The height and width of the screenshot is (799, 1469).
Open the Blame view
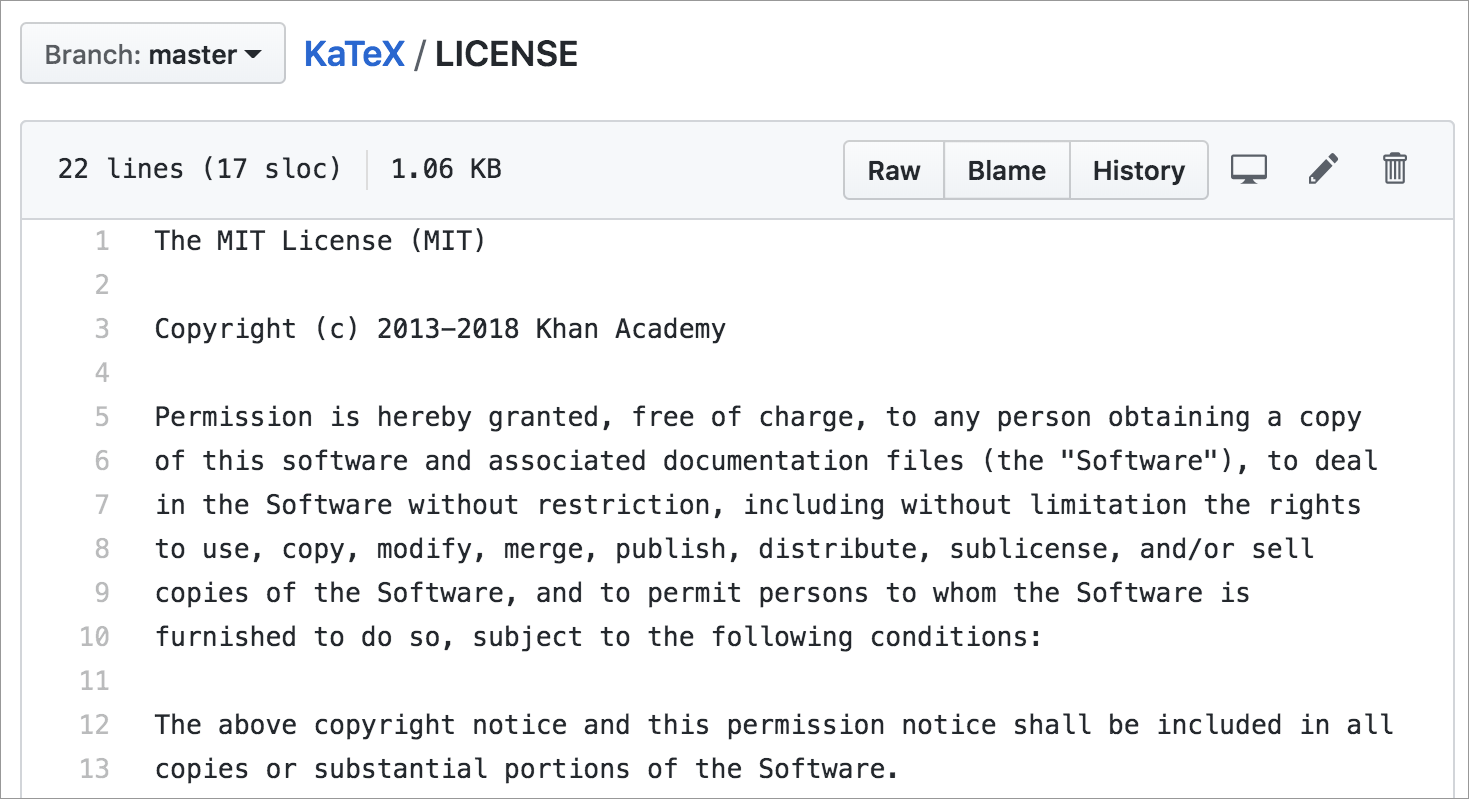[x=1006, y=170]
